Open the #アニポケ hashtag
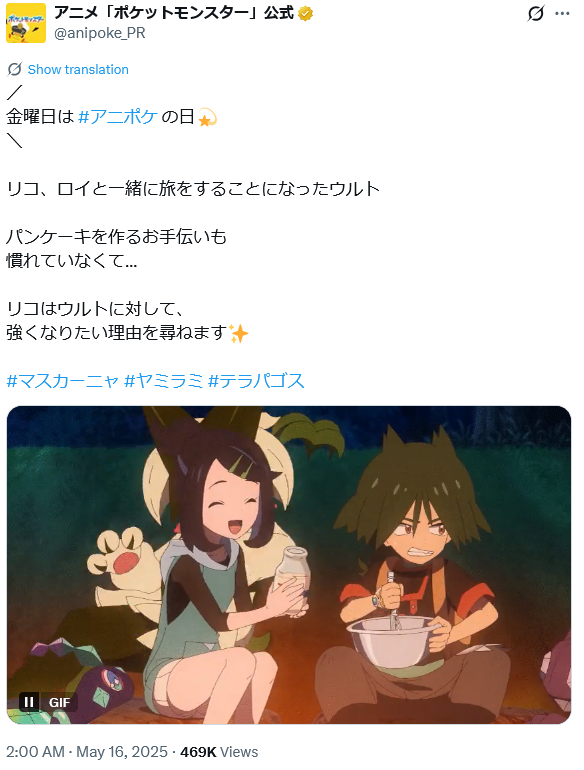Image resolution: width=584 pixels, height=770 pixels. 118,117
